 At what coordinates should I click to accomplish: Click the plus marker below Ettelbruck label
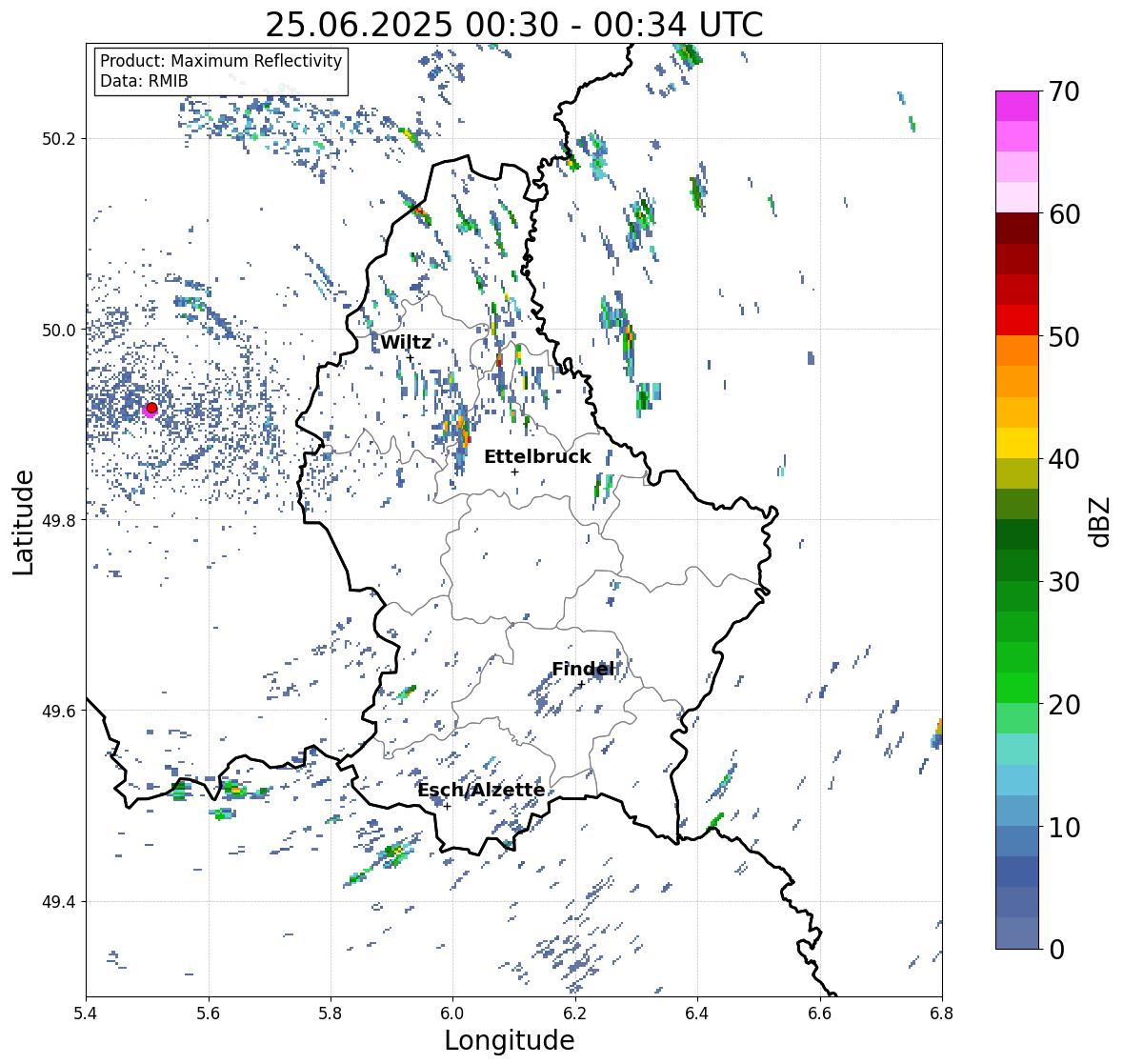tap(514, 472)
